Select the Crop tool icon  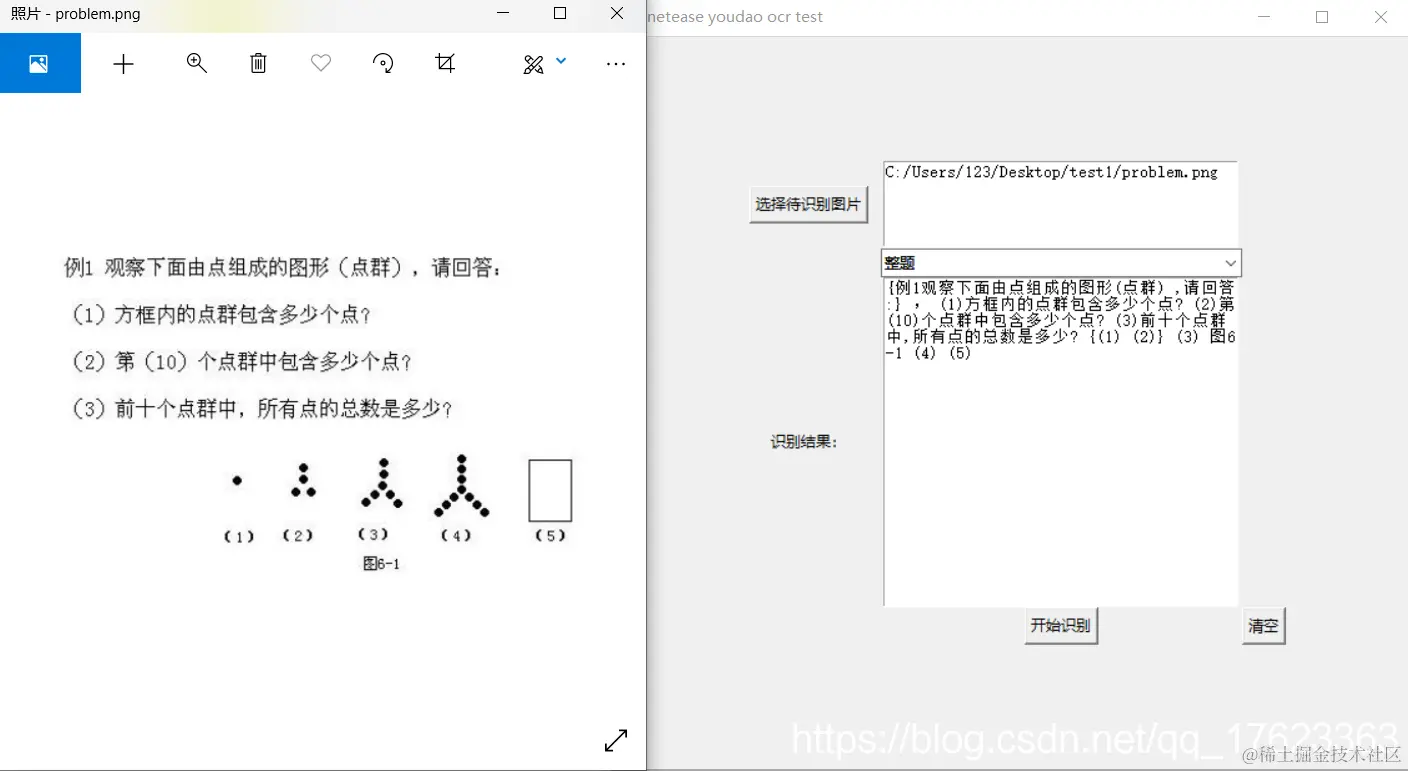click(x=445, y=63)
